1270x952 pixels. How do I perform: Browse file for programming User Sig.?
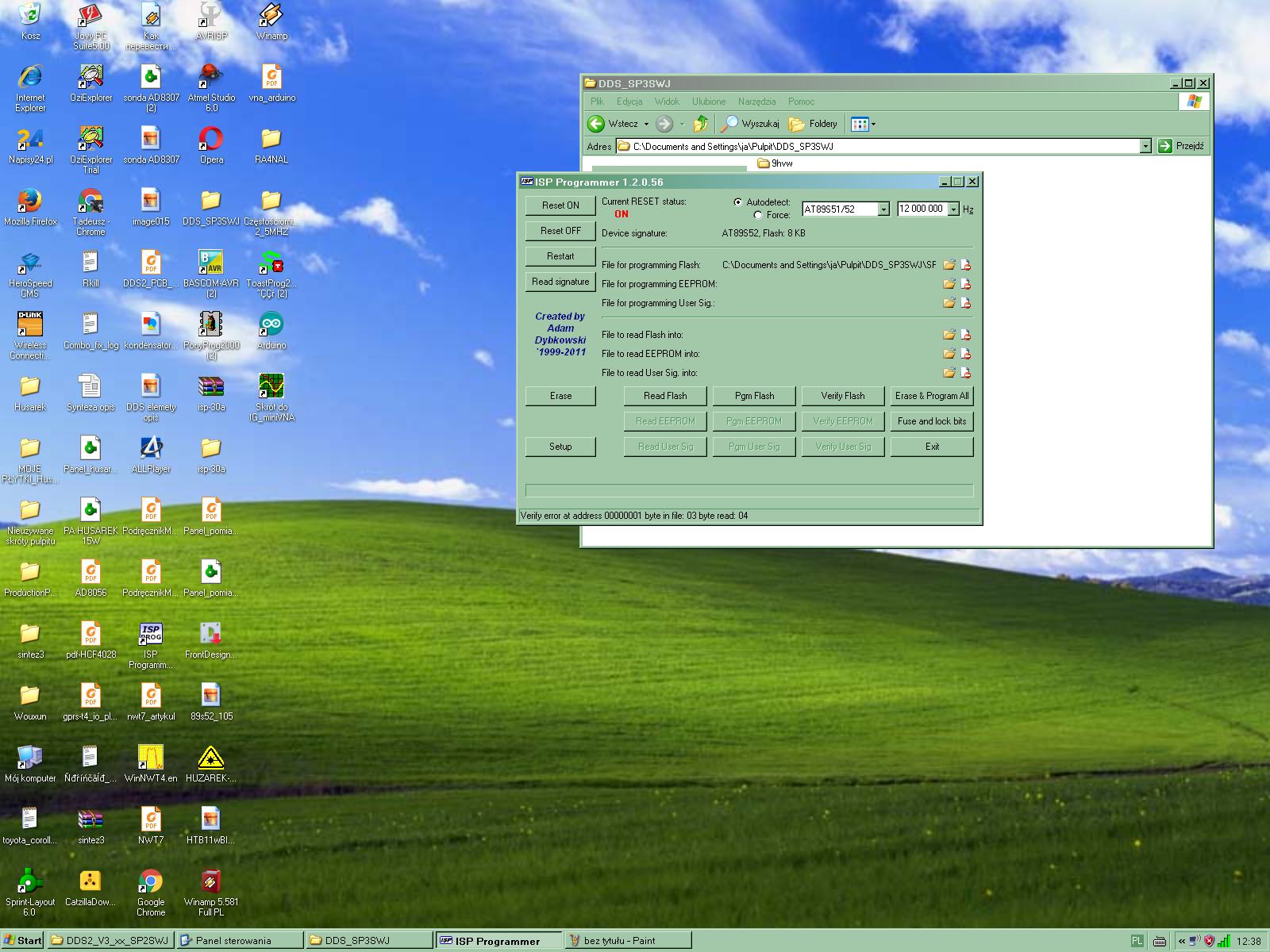click(x=949, y=303)
